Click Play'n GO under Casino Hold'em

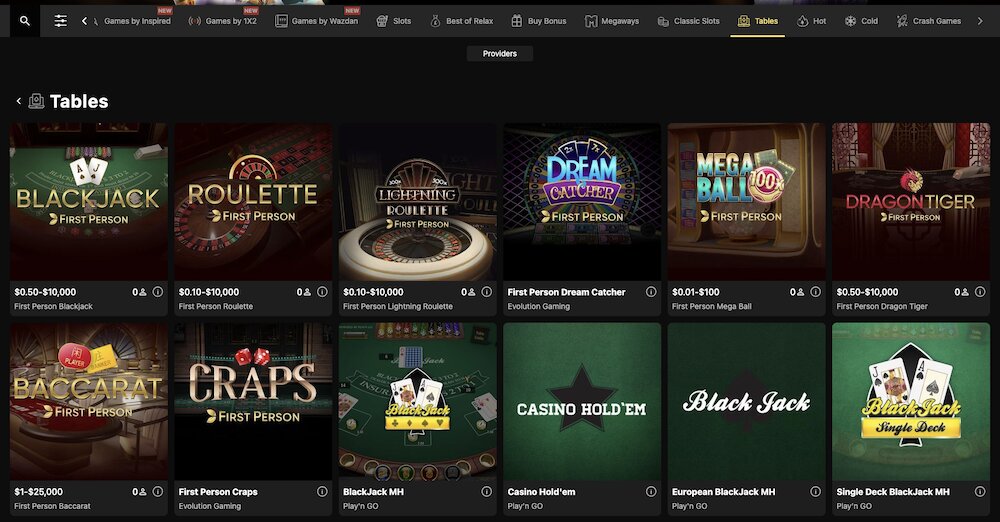point(526,506)
